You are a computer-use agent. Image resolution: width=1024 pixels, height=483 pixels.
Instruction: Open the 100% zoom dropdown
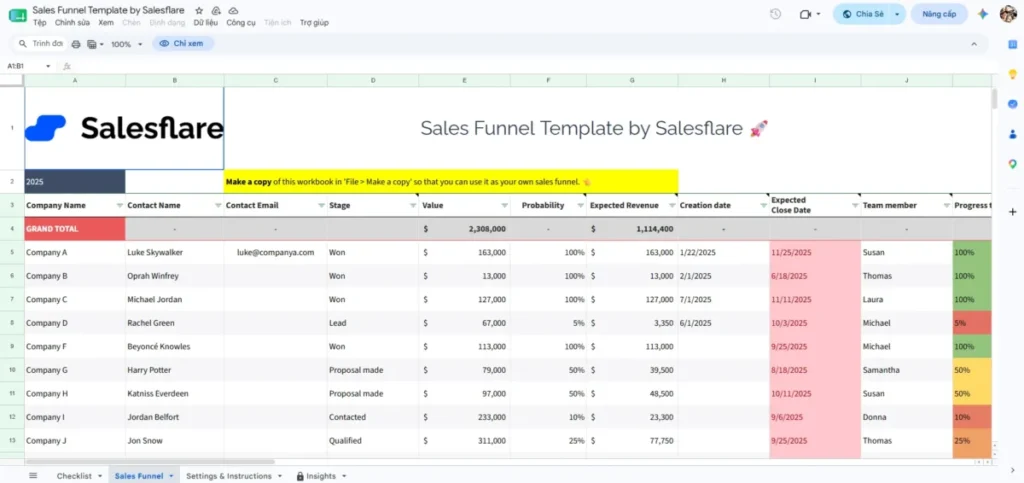pyautogui.click(x=127, y=44)
